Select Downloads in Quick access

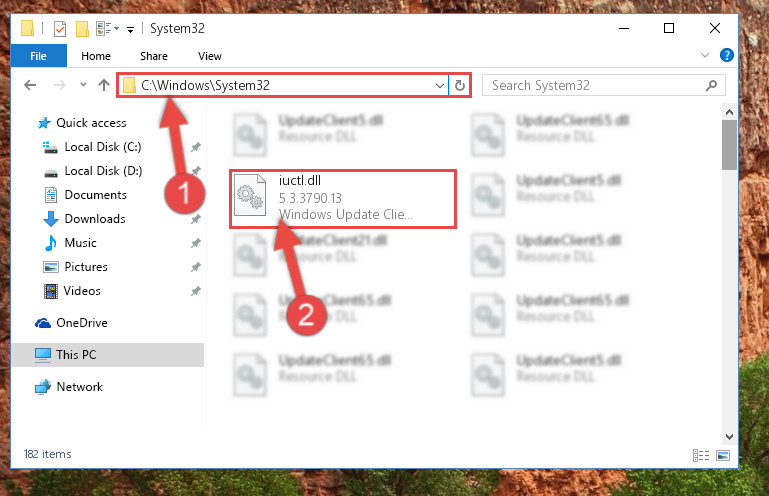pyautogui.click(x=95, y=219)
